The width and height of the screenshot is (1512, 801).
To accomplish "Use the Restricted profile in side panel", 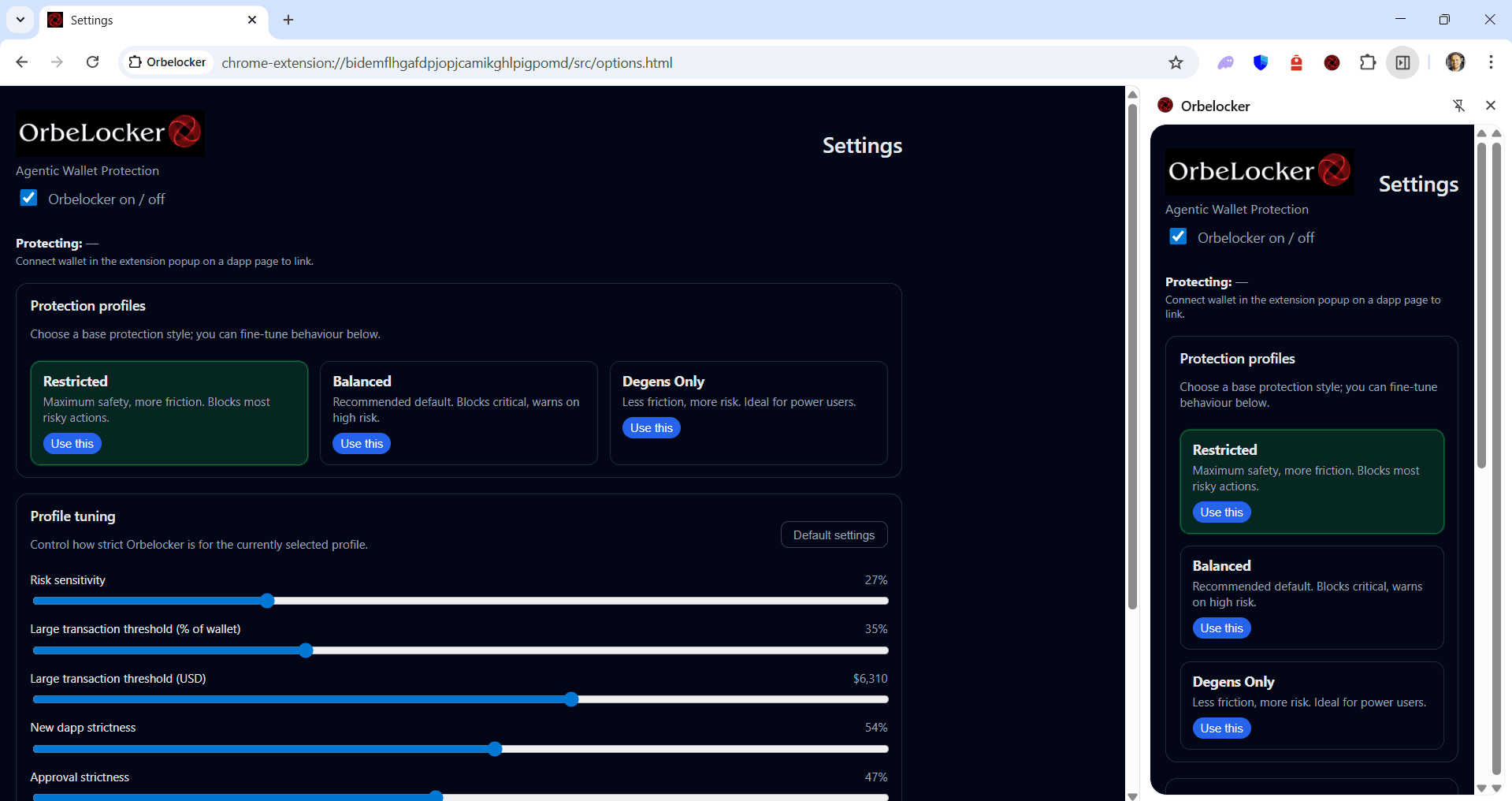I will (1221, 512).
